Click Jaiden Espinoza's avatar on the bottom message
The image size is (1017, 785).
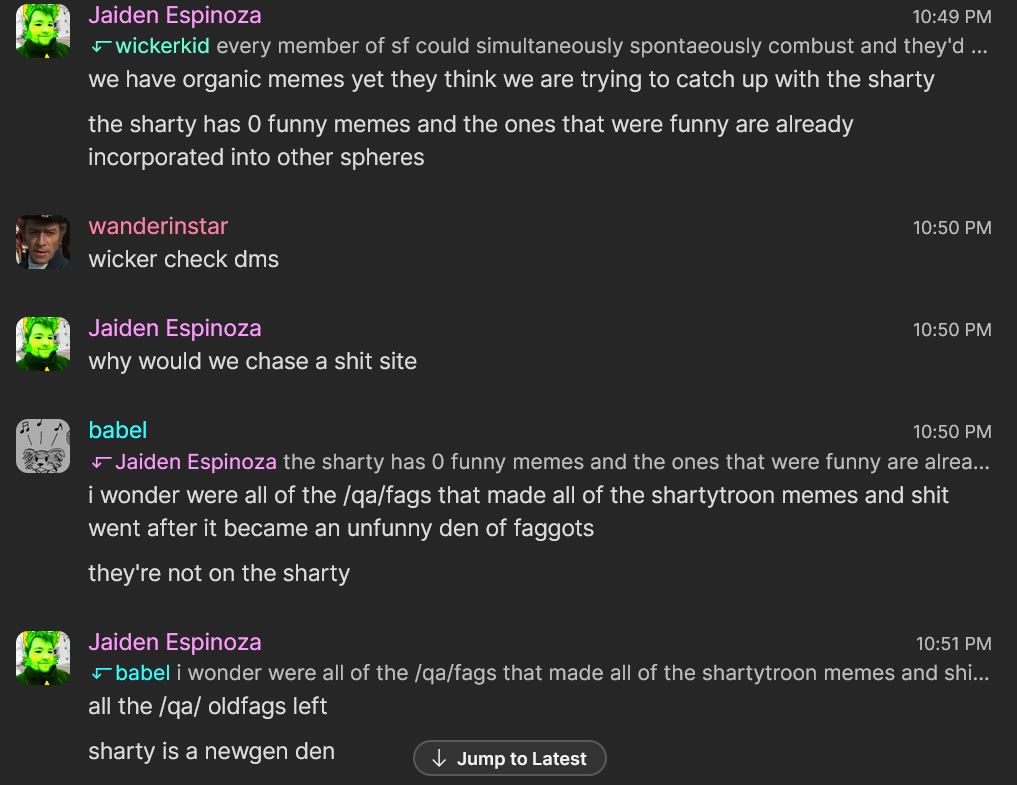click(42, 657)
